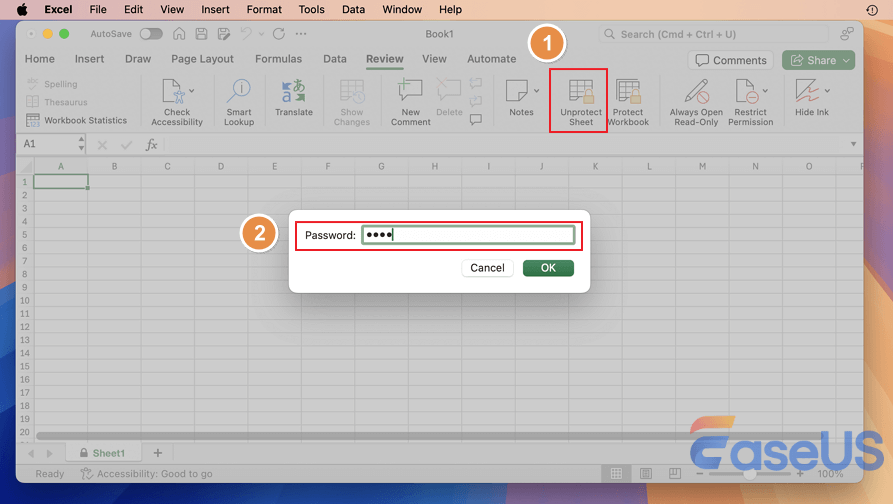This screenshot has height=504, width=893.
Task: Expand the formula bar chevron
Action: pyautogui.click(x=853, y=144)
